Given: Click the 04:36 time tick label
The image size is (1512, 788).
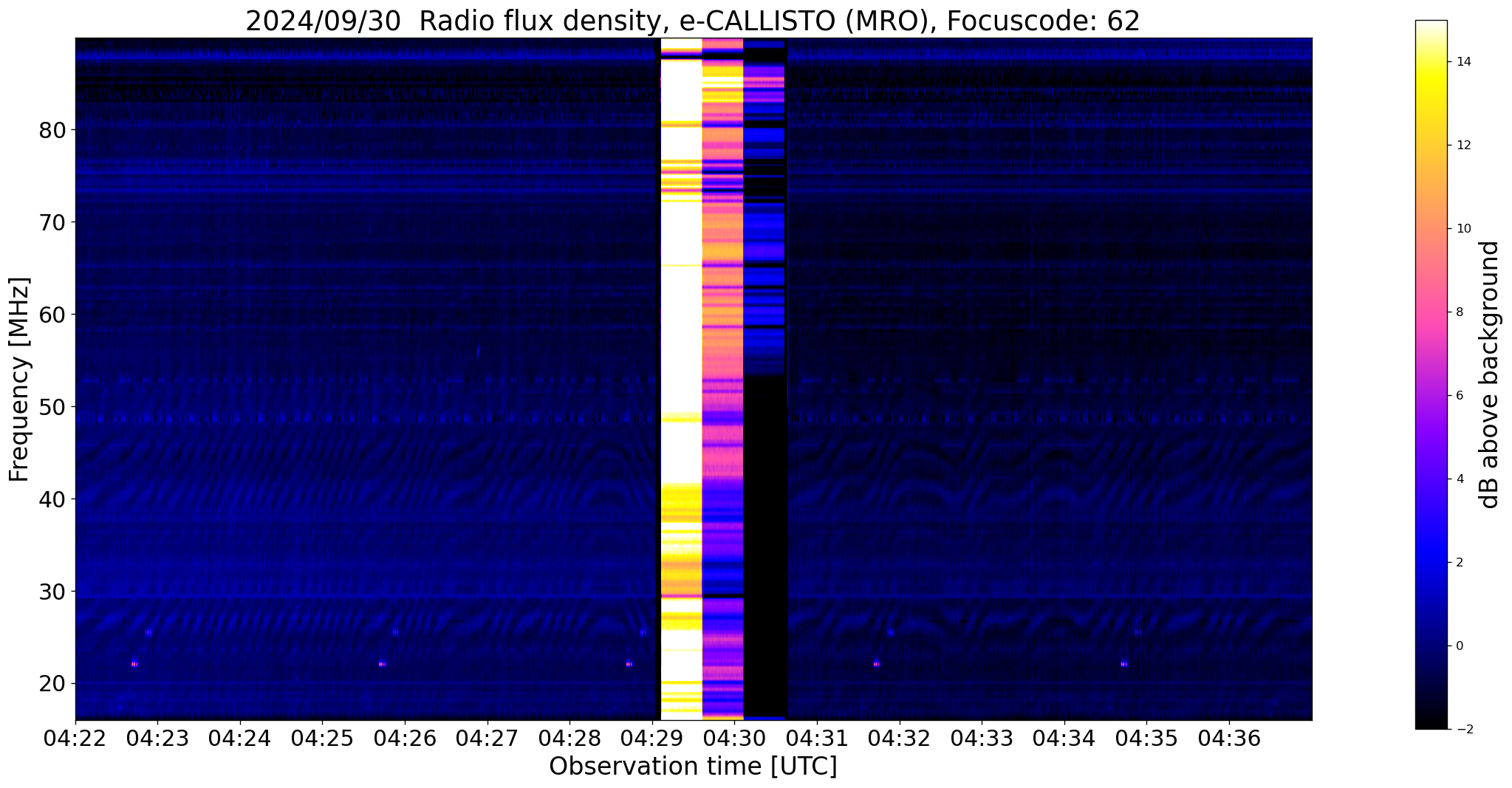Looking at the screenshot, I should [1229, 739].
